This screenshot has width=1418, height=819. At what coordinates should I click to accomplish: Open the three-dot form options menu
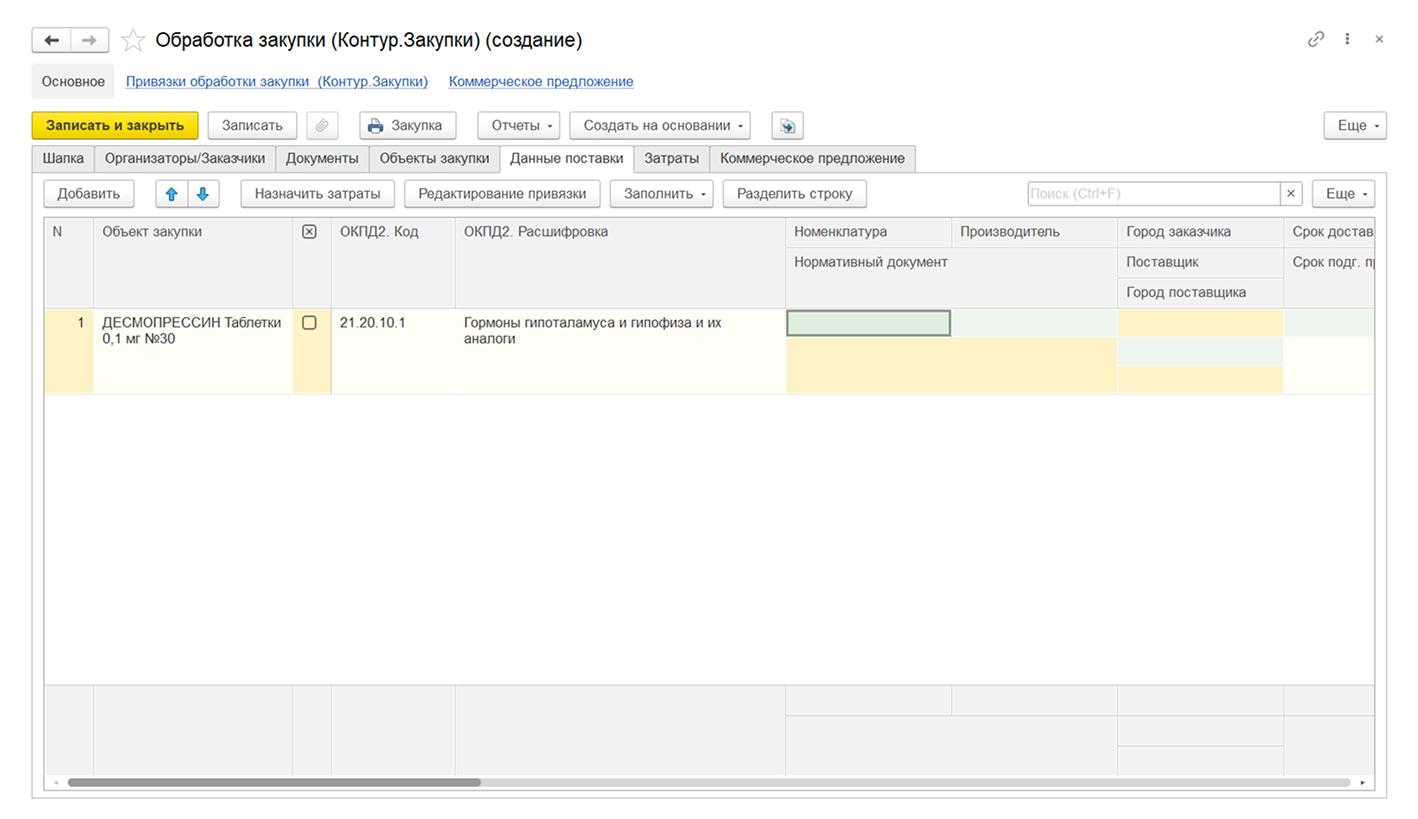pos(1347,39)
